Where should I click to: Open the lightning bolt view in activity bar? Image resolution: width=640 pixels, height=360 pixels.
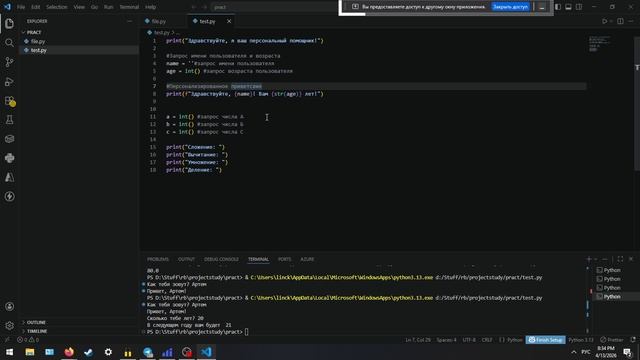point(9,196)
